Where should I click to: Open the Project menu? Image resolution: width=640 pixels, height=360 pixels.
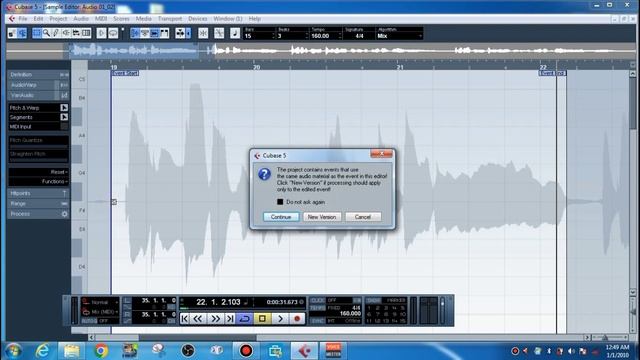pyautogui.click(x=58, y=19)
